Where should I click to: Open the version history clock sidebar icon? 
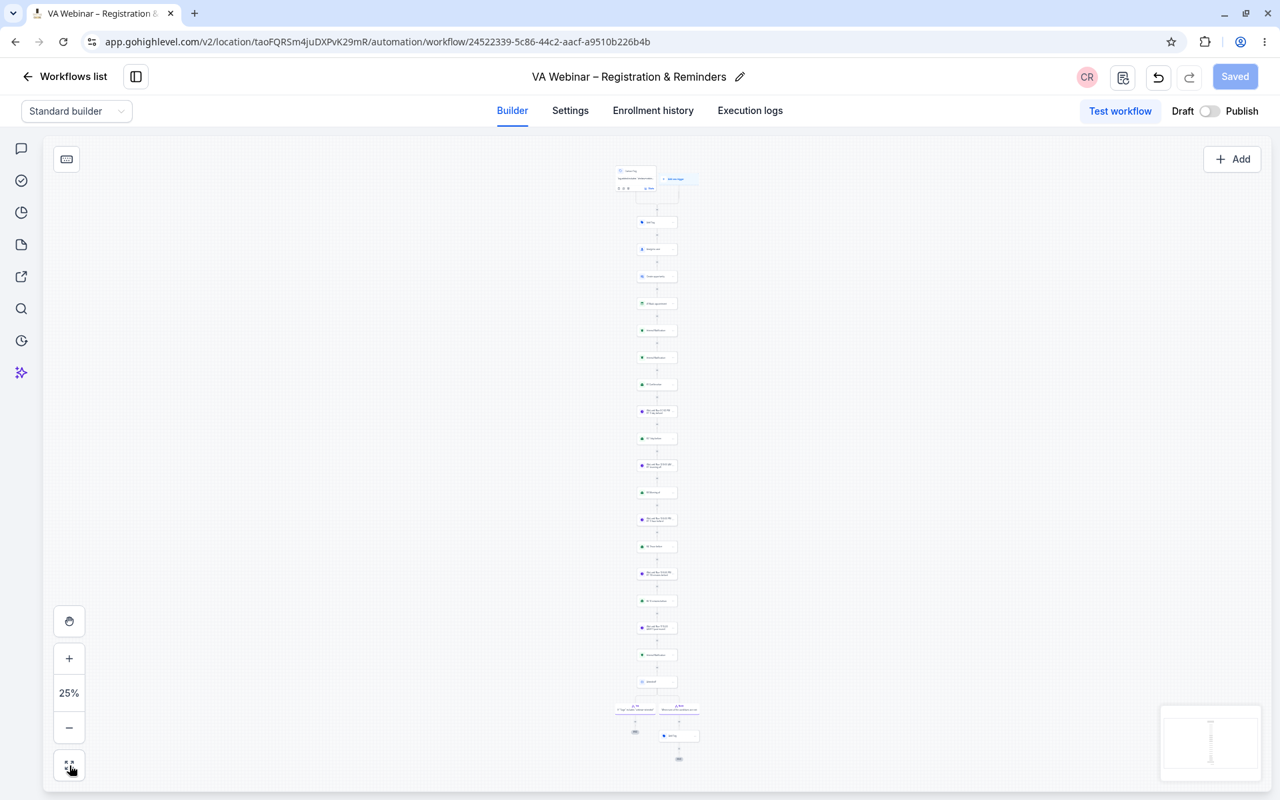[21, 341]
